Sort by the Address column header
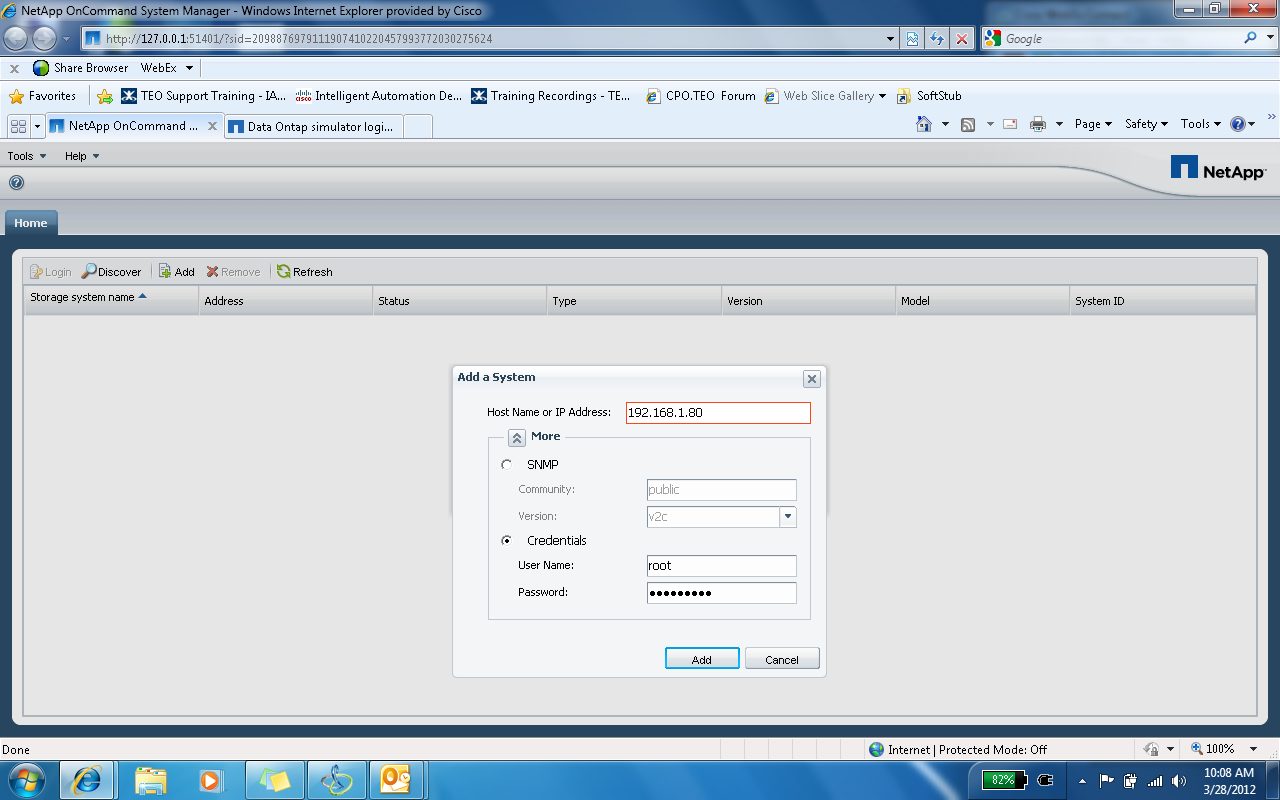This screenshot has width=1280, height=800. coord(286,301)
